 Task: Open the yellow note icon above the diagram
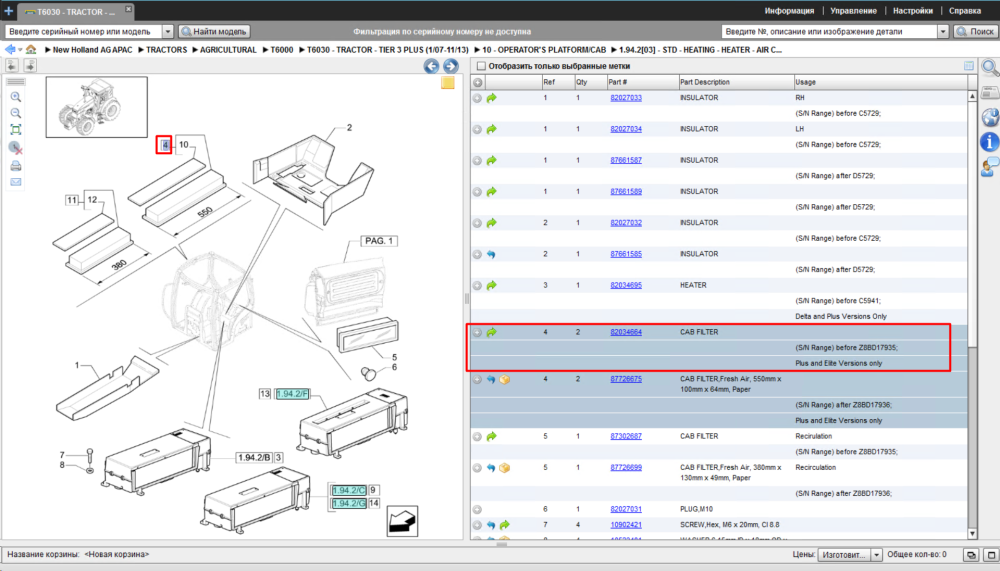pyautogui.click(x=448, y=83)
